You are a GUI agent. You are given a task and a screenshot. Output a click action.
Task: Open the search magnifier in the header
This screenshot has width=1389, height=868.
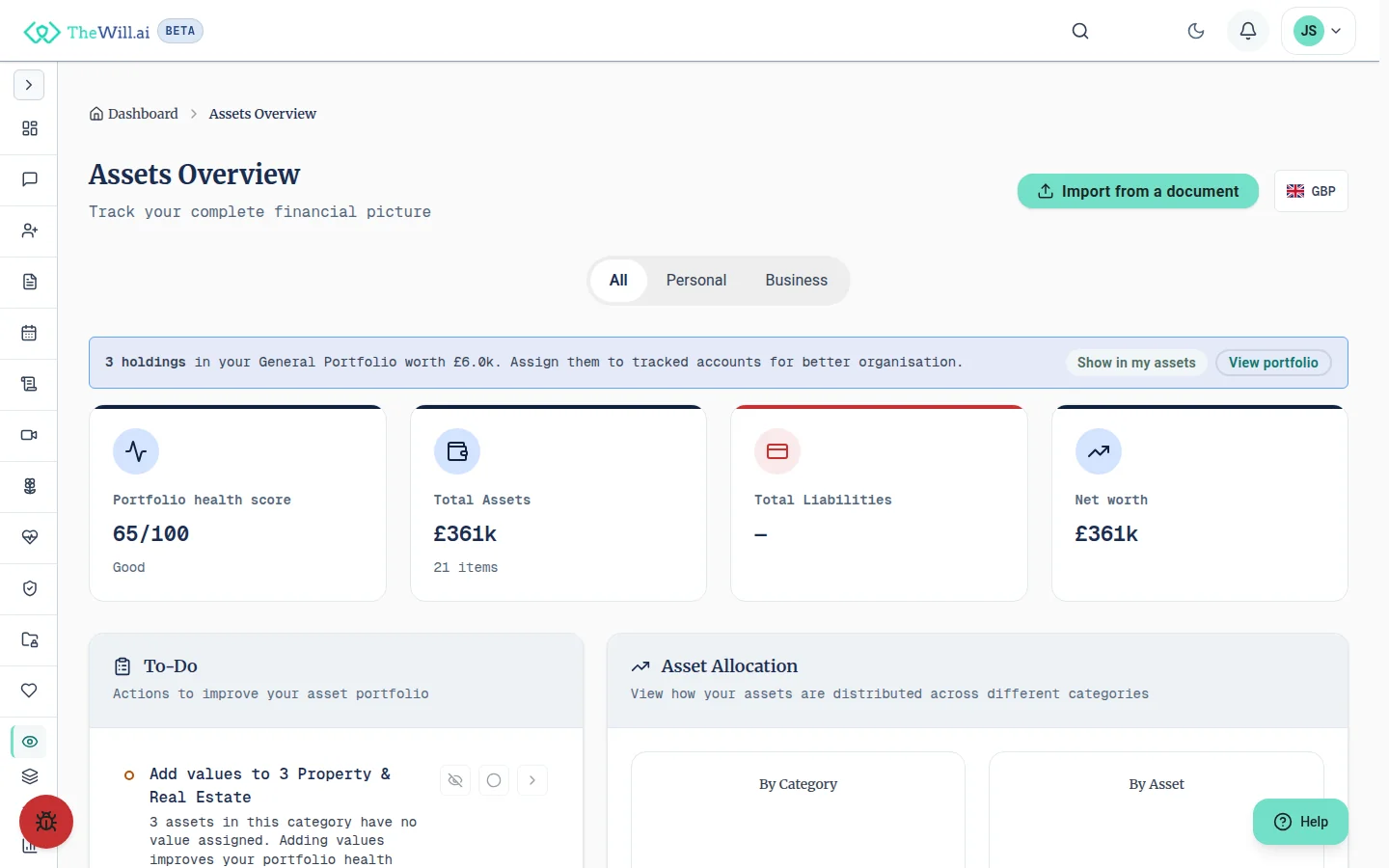pos(1080,31)
